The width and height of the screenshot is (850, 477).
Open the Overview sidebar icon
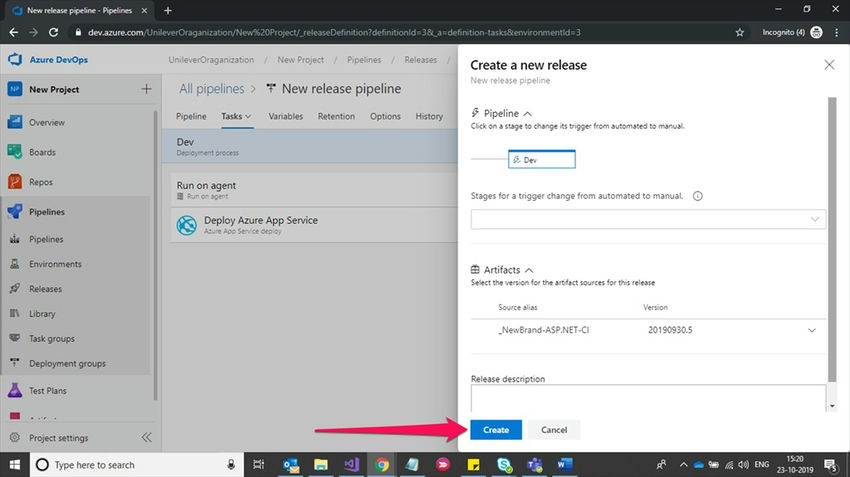click(15, 122)
